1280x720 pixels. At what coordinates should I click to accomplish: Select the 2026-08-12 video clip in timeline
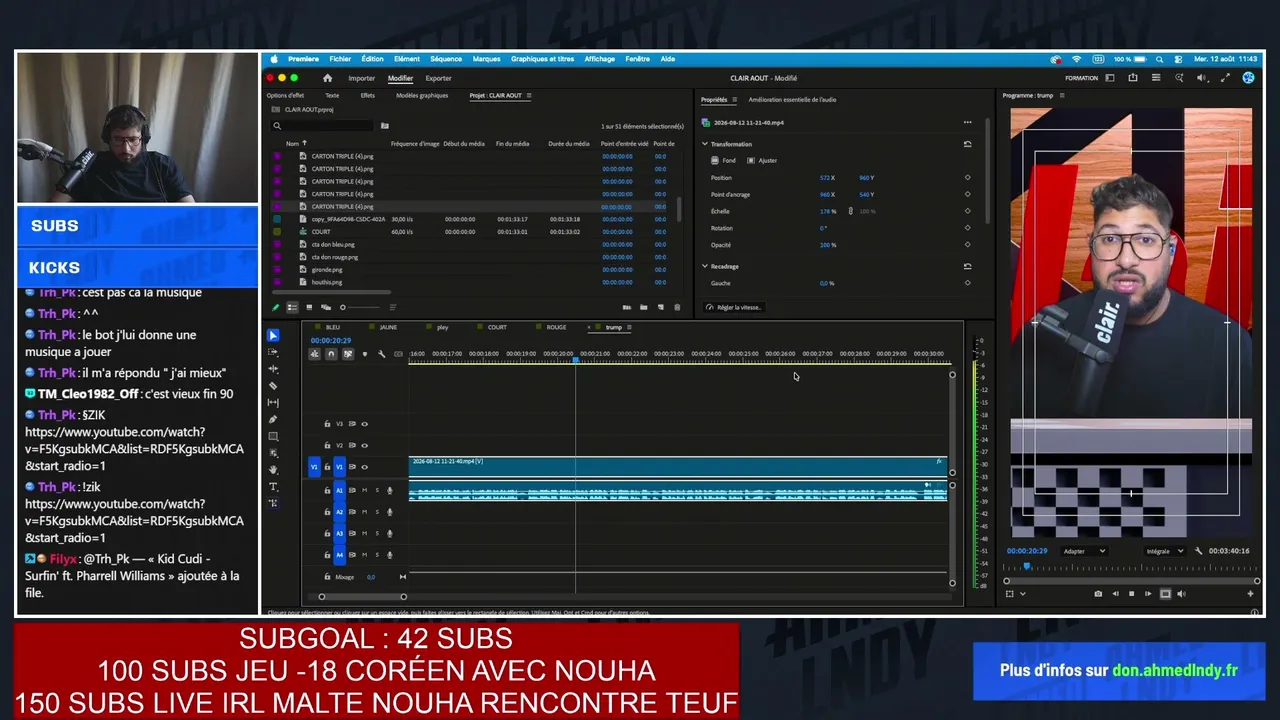click(x=677, y=466)
